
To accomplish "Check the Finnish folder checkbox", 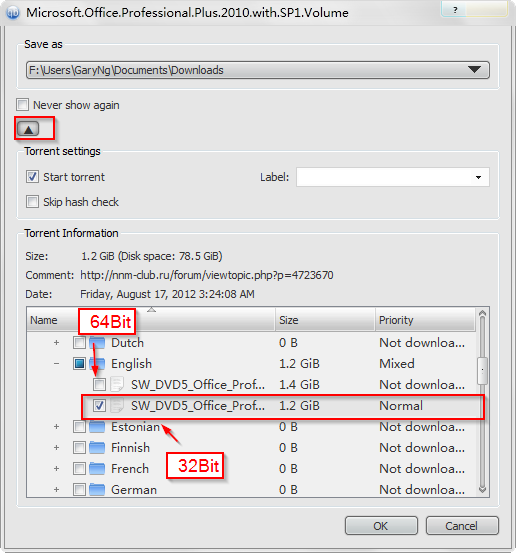I will click(79, 448).
